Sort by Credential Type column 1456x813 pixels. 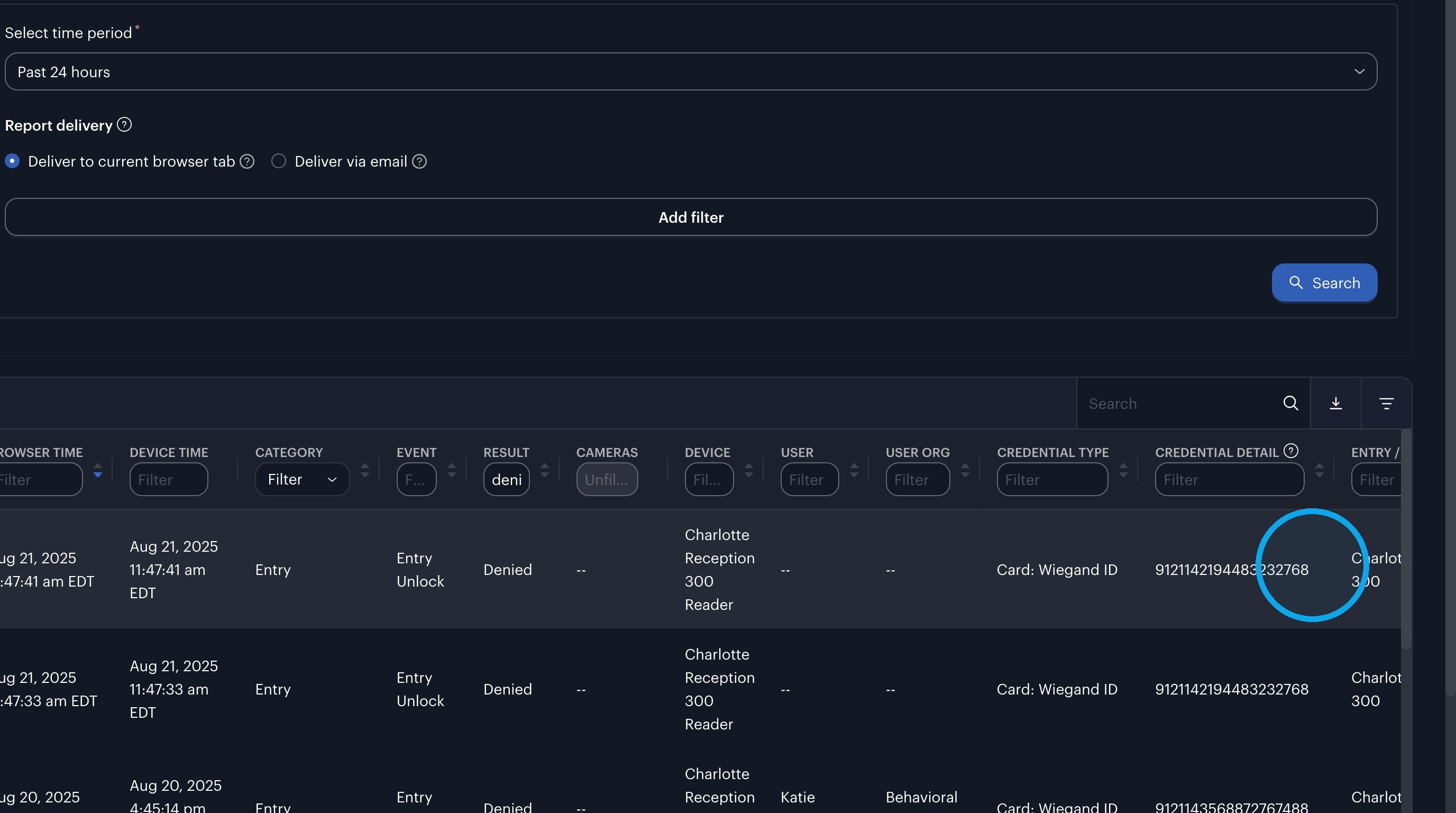tap(1123, 470)
